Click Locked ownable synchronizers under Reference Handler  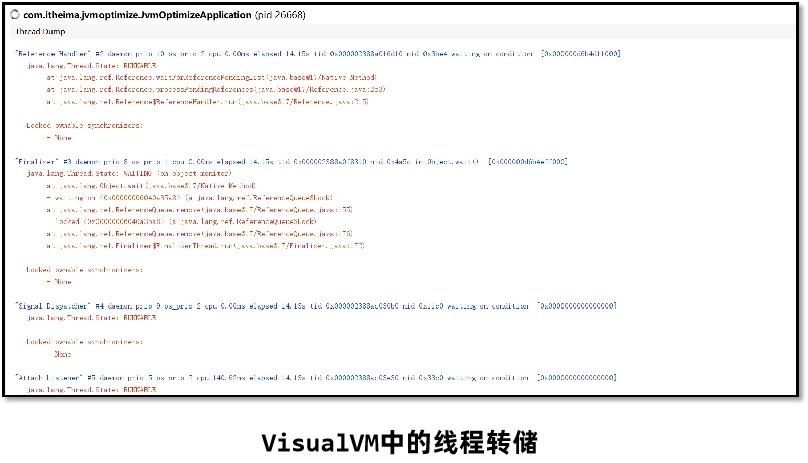pos(85,125)
